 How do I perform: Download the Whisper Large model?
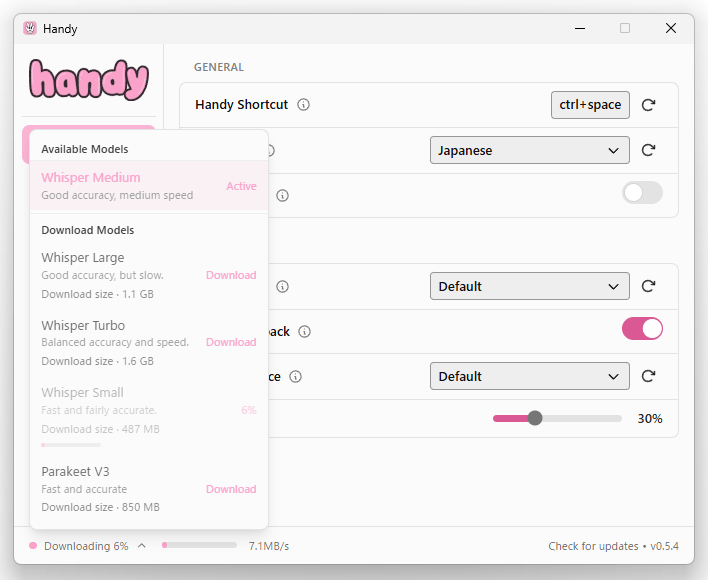(231, 275)
